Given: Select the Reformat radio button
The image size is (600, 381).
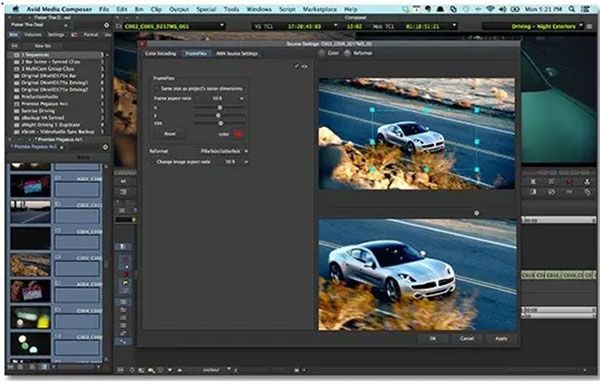Looking at the screenshot, I should tap(347, 53).
